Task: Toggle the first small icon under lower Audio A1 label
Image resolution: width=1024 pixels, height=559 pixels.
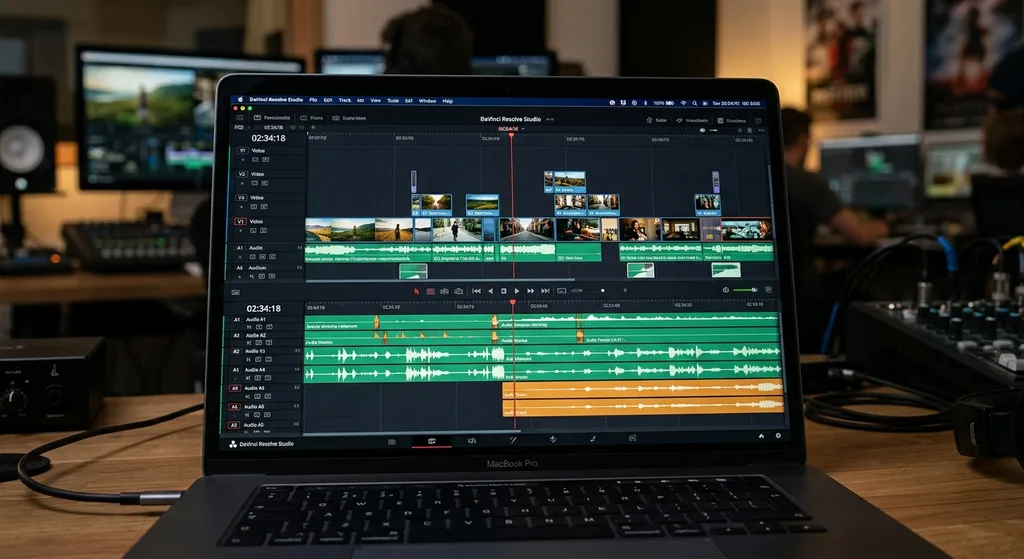Action: (249, 327)
